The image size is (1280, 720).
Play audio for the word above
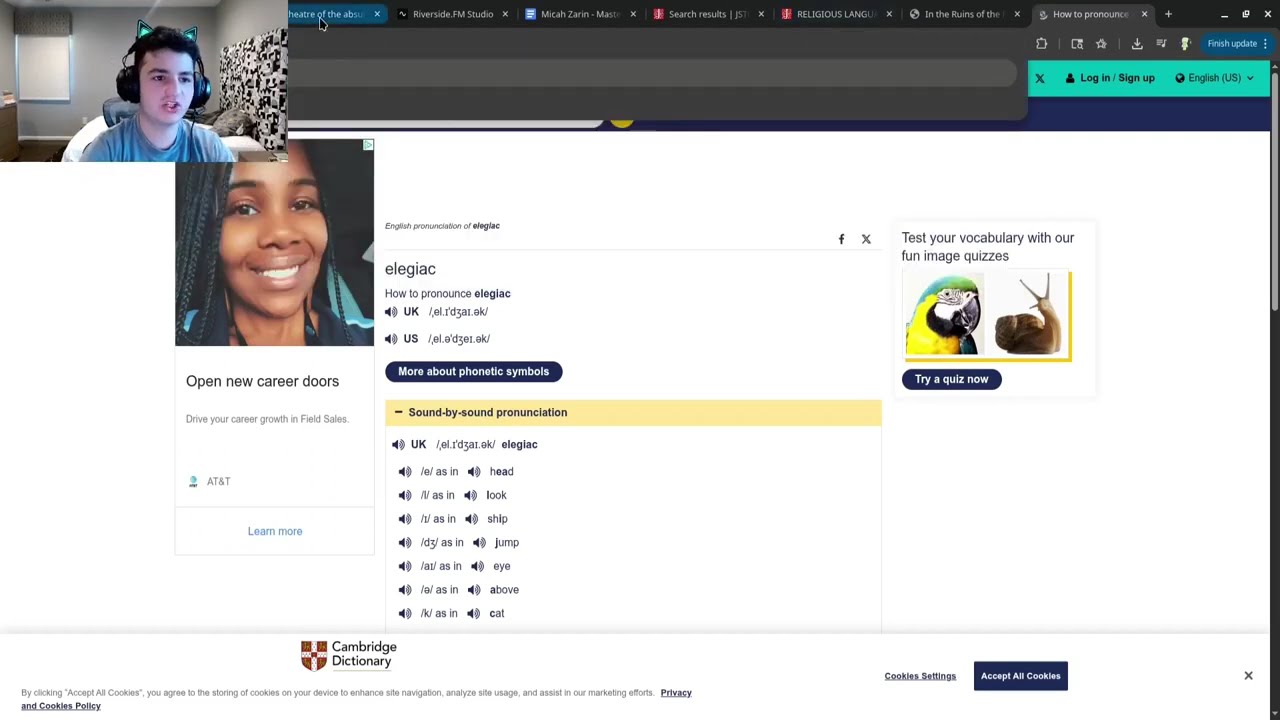pyautogui.click(x=474, y=590)
